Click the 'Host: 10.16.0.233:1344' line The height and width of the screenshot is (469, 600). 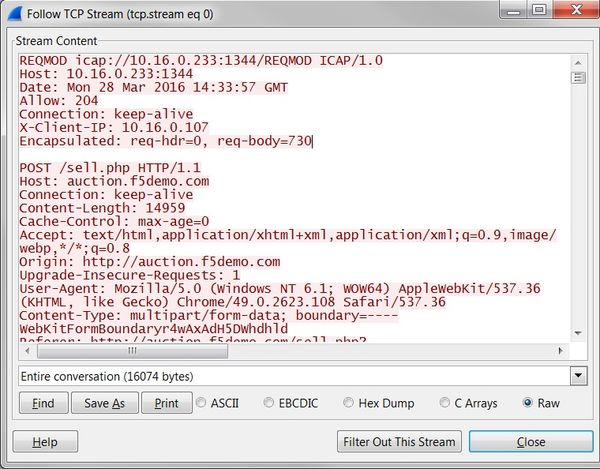click(106, 74)
